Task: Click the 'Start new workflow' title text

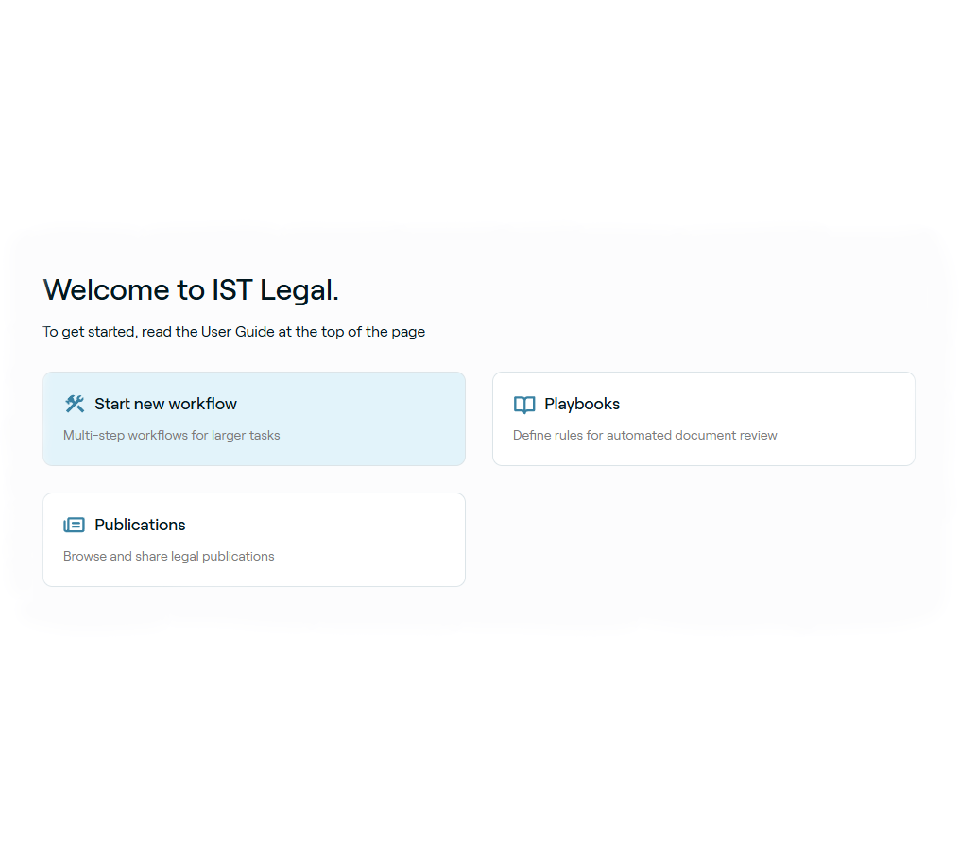Action: pos(166,404)
